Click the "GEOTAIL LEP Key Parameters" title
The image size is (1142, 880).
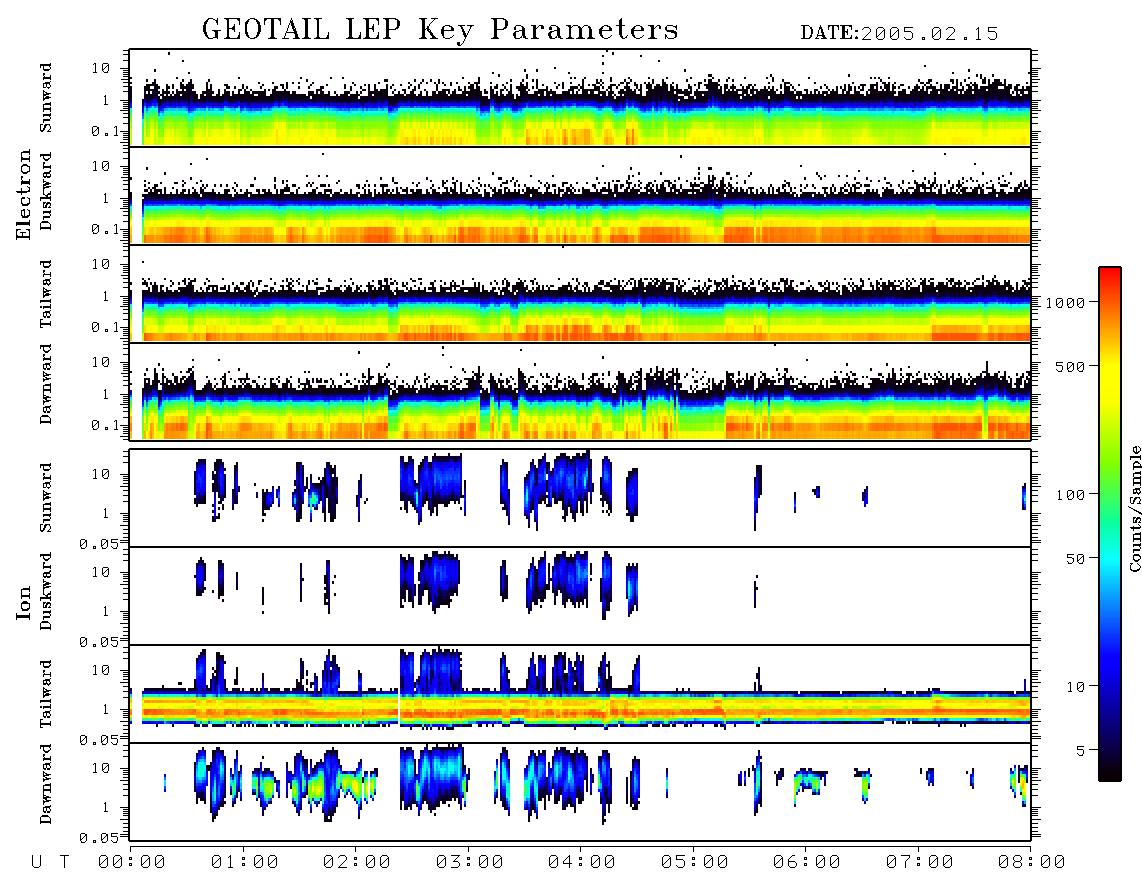(x=440, y=30)
